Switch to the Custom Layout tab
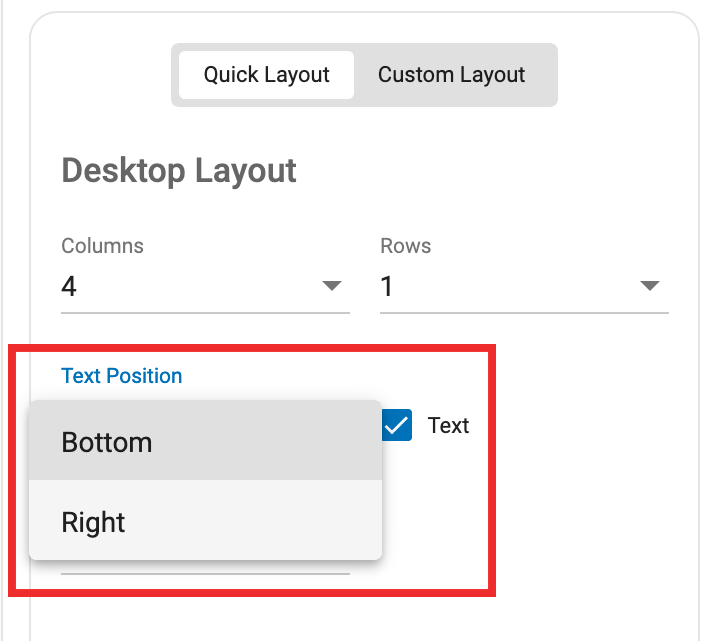The width and height of the screenshot is (712, 641). coord(452,75)
